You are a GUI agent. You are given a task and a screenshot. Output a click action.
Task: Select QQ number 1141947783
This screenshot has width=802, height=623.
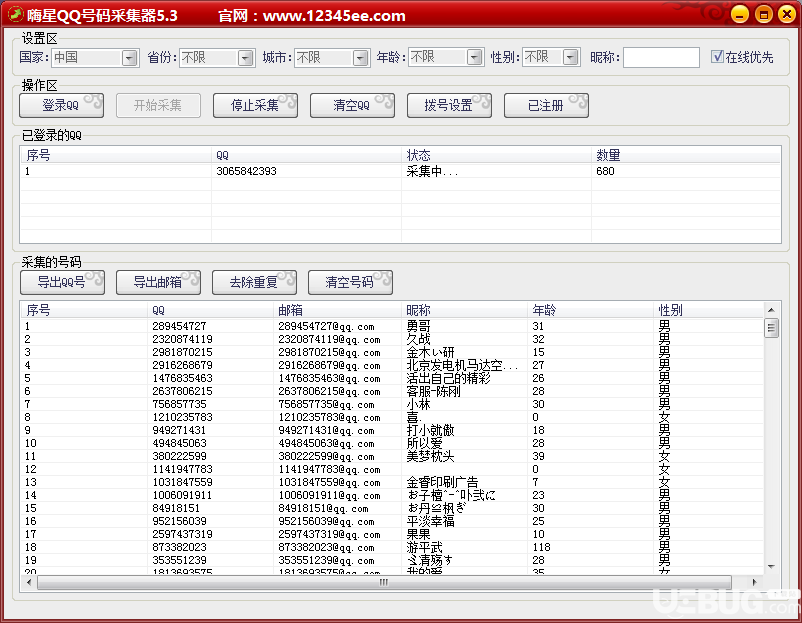[182, 469]
